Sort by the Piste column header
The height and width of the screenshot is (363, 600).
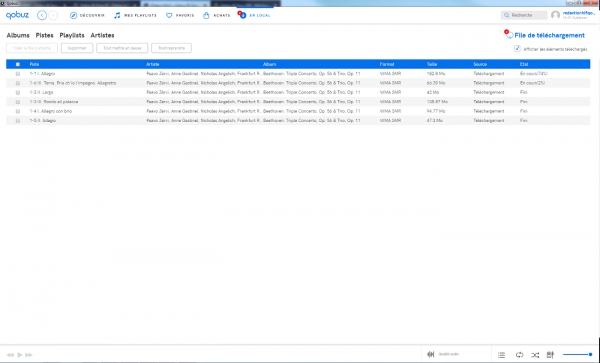34,64
